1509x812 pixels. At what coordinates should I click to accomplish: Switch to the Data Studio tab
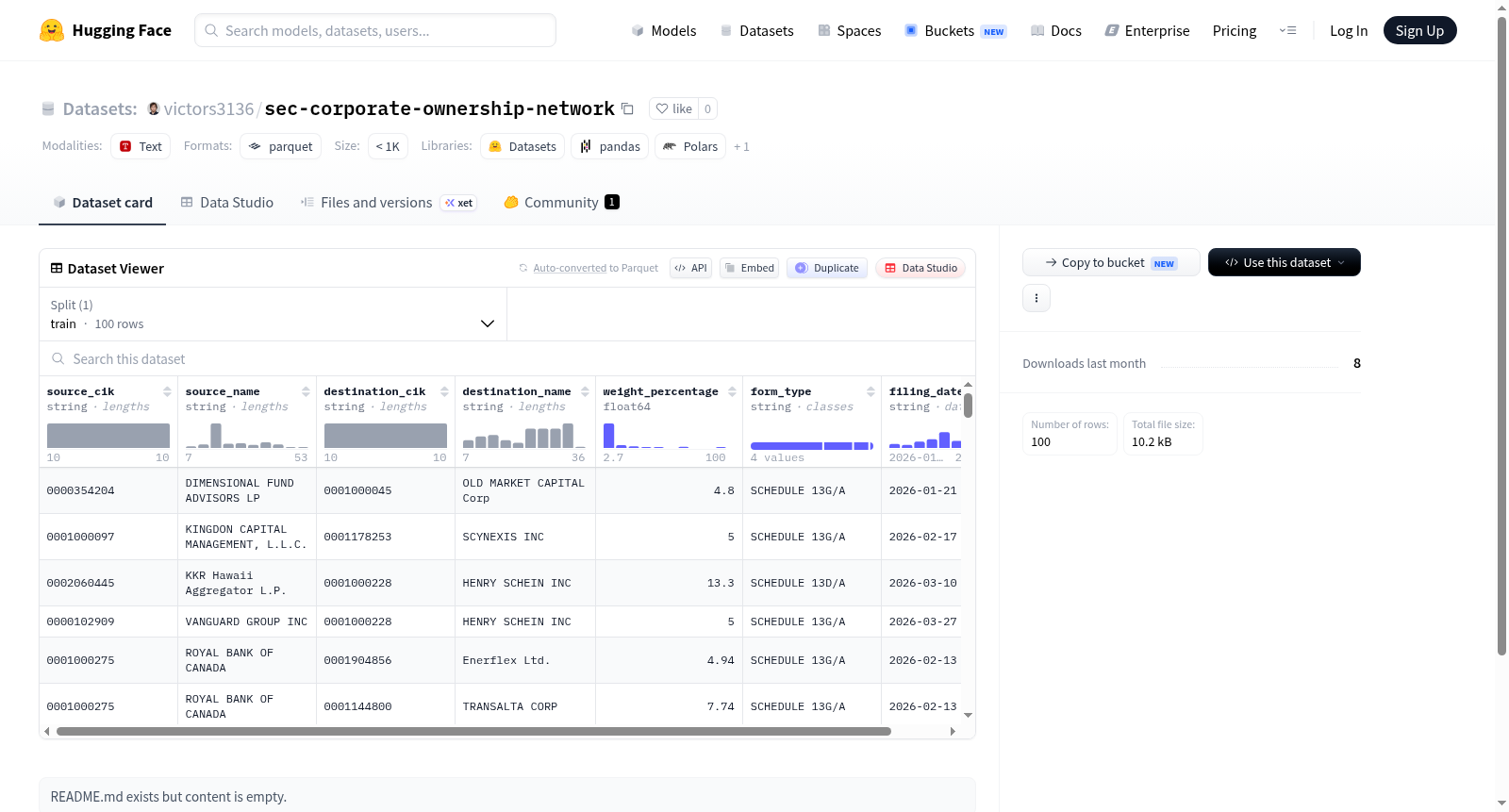pyautogui.click(x=227, y=203)
